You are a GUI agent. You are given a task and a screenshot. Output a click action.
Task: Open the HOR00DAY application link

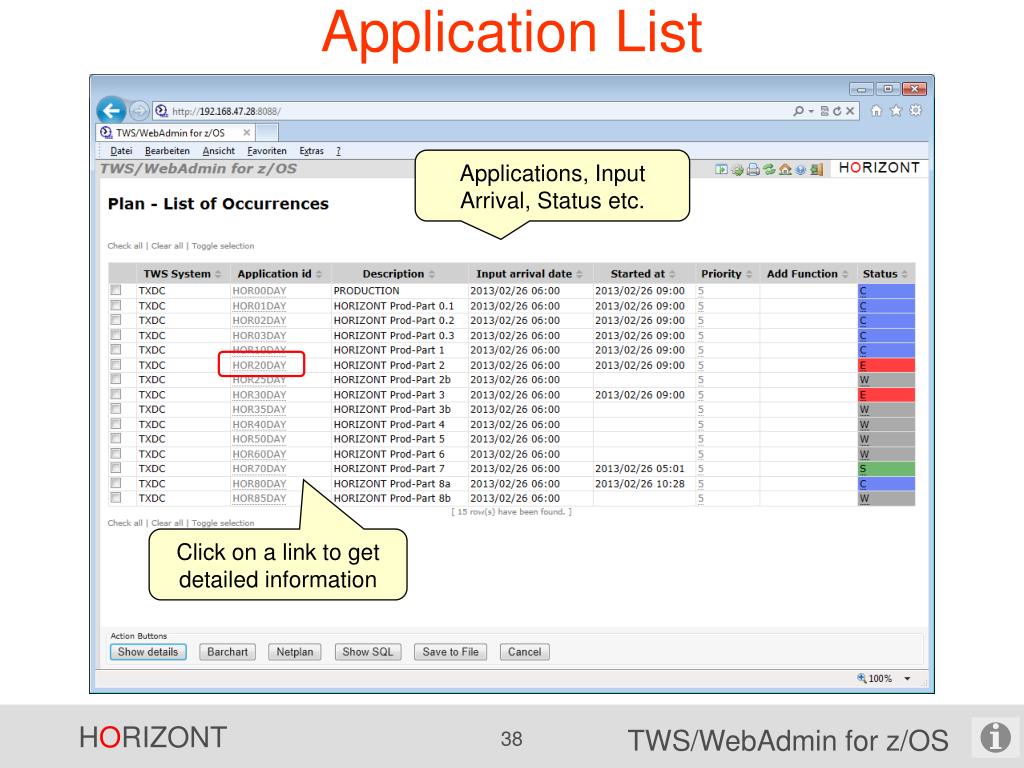pos(259,291)
